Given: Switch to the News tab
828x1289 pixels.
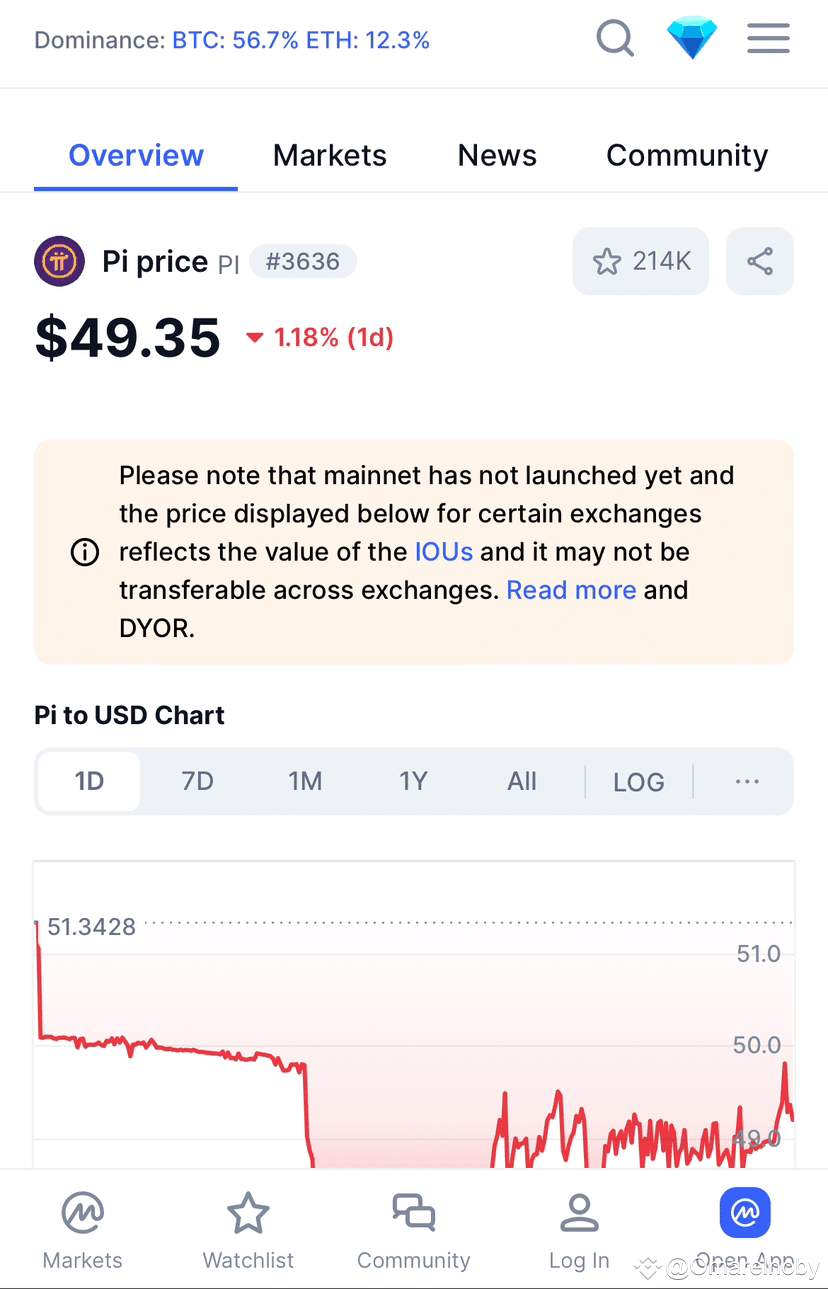Looking at the screenshot, I should [497, 155].
